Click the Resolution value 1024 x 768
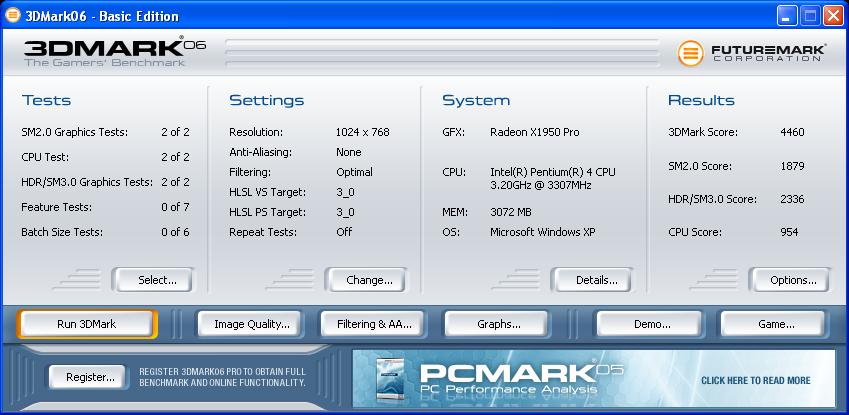This screenshot has height=415, width=849. (x=362, y=132)
